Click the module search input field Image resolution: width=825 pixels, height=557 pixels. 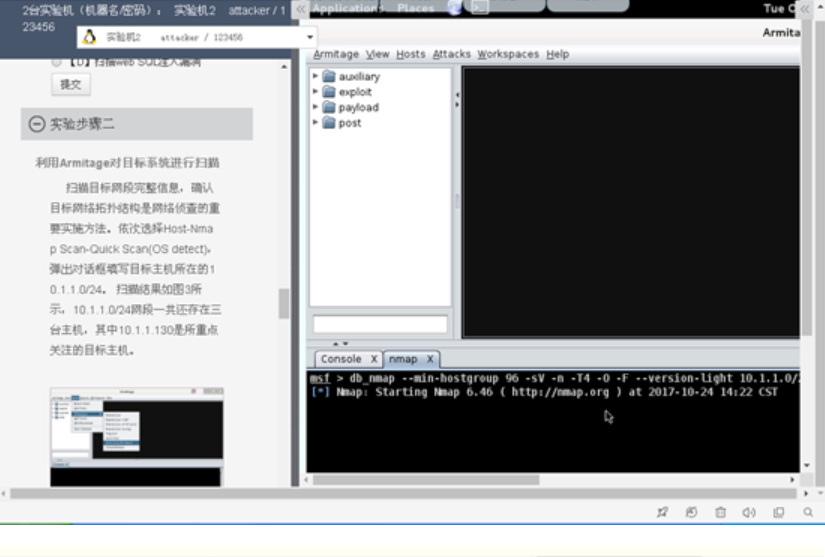(380, 325)
